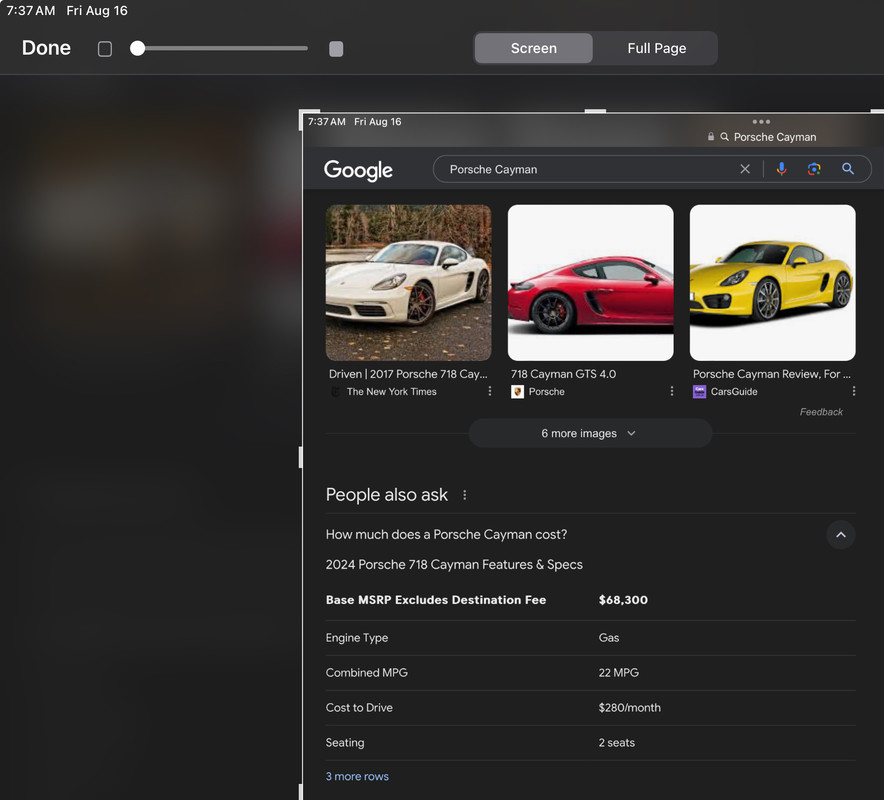884x800 pixels.
Task: Collapse 'How much does a Porsche Cayman cost?'
Action: point(446,534)
